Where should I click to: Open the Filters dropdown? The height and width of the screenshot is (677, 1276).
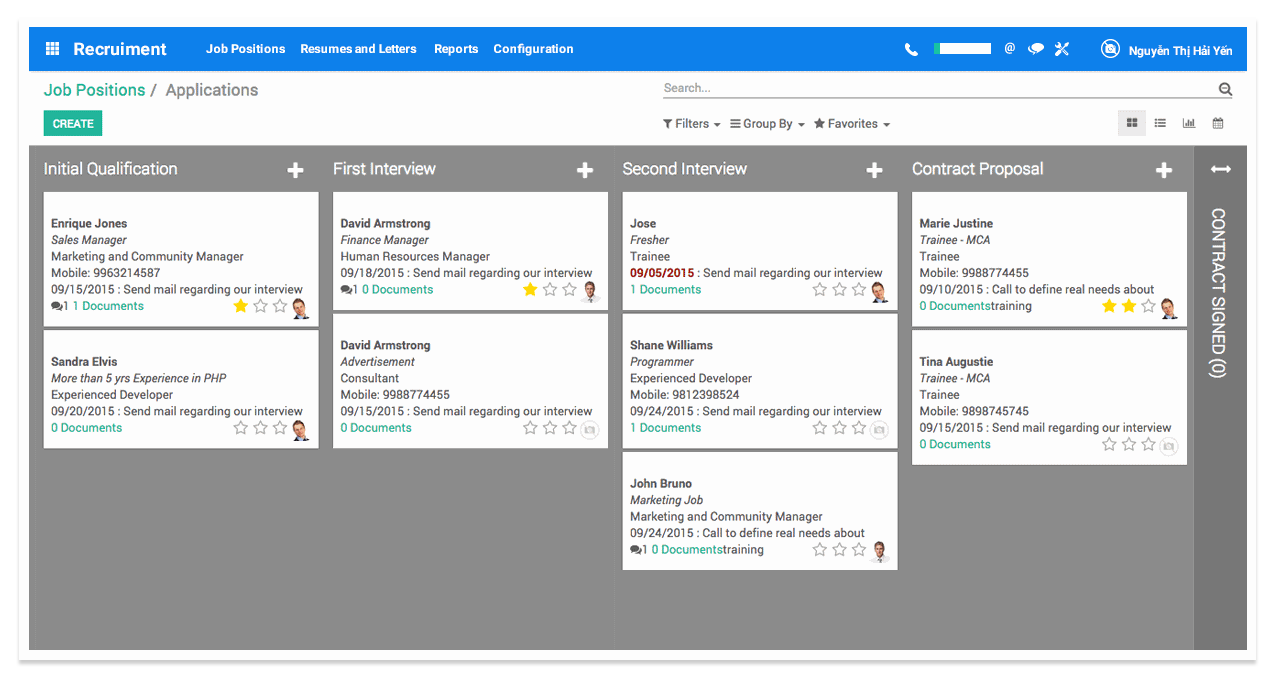click(690, 123)
